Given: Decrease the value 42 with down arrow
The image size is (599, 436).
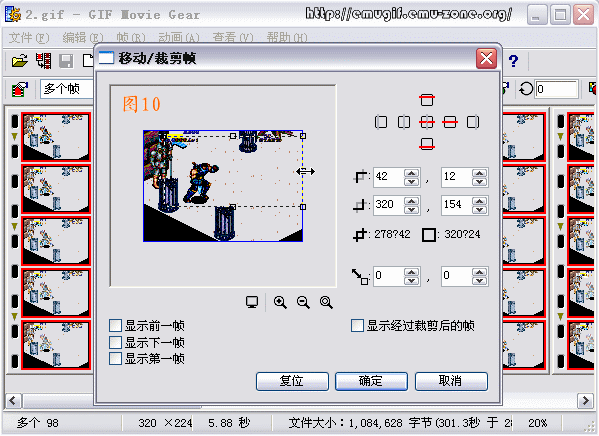Looking at the screenshot, I should [411, 182].
